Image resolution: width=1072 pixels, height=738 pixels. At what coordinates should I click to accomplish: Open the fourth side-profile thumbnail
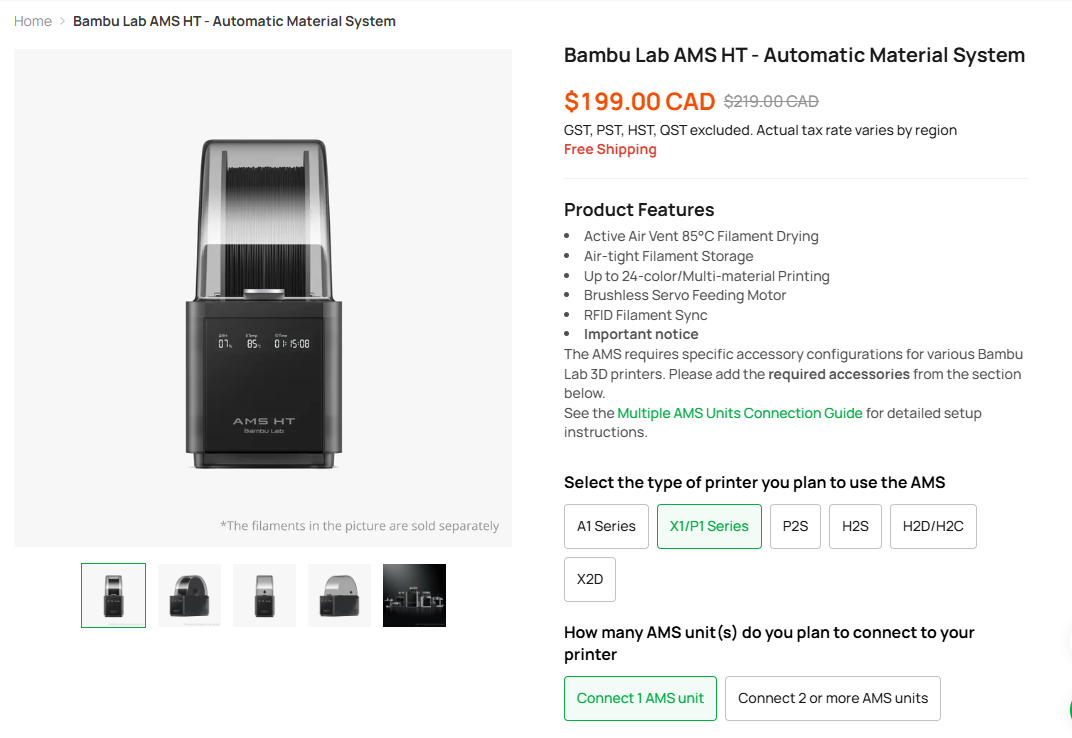(x=339, y=595)
